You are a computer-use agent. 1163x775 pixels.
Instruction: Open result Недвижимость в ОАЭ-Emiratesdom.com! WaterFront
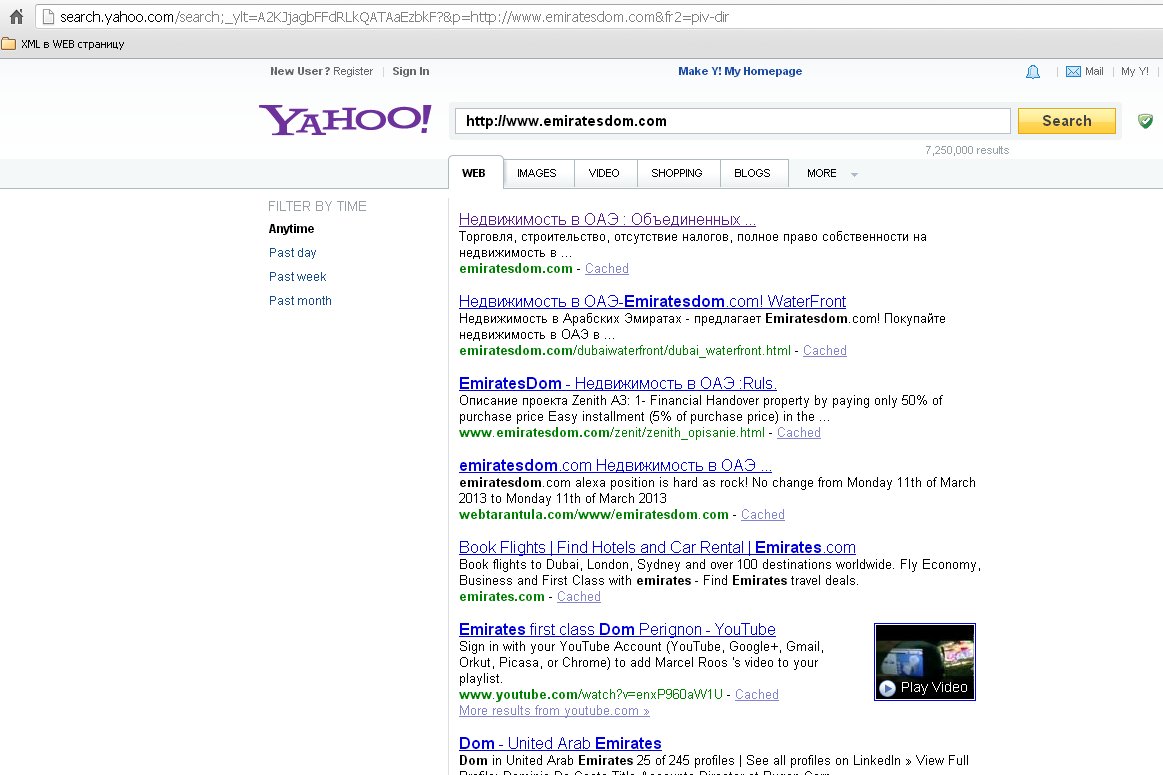(653, 301)
